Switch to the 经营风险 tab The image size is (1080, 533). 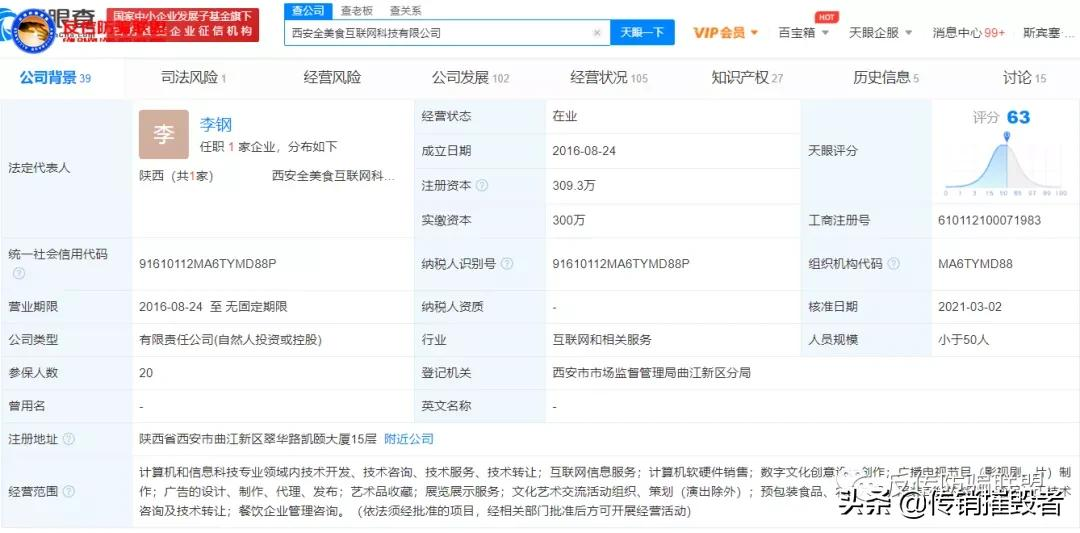point(332,78)
